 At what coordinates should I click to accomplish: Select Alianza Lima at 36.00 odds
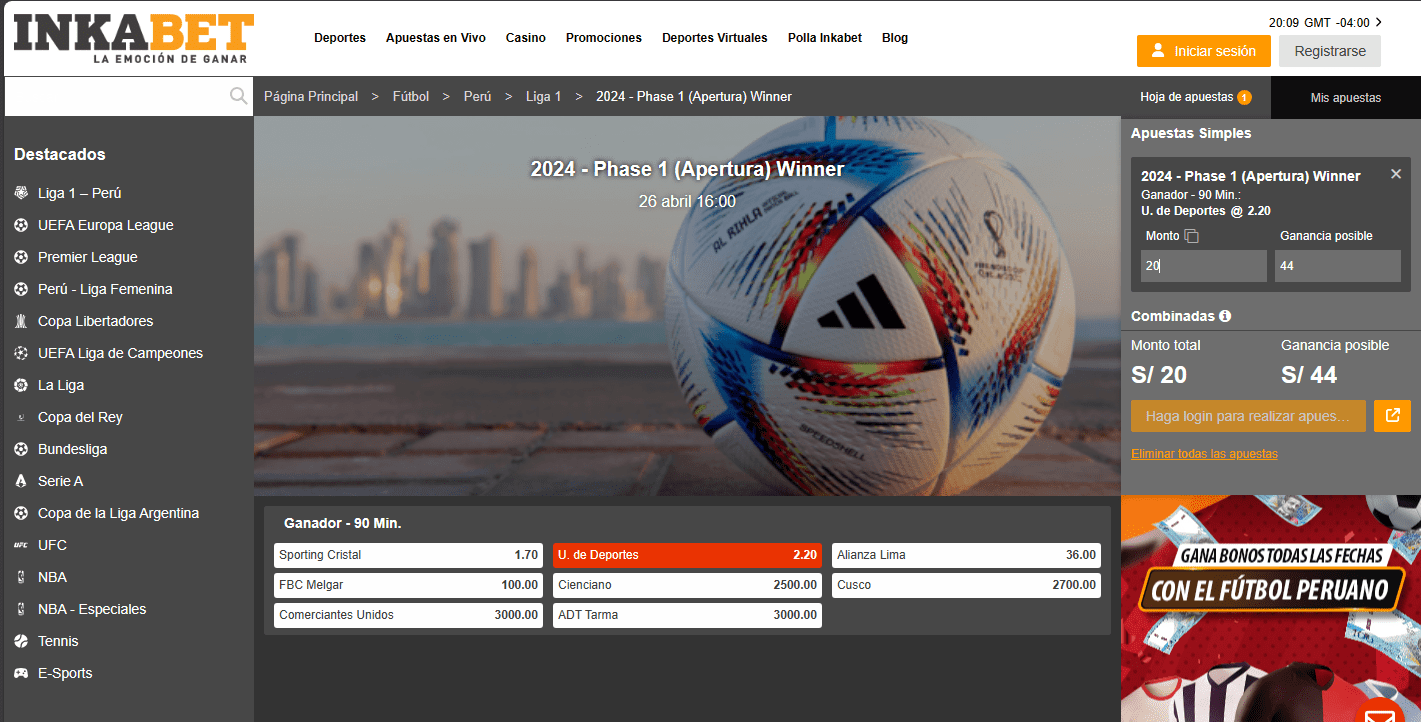[966, 555]
